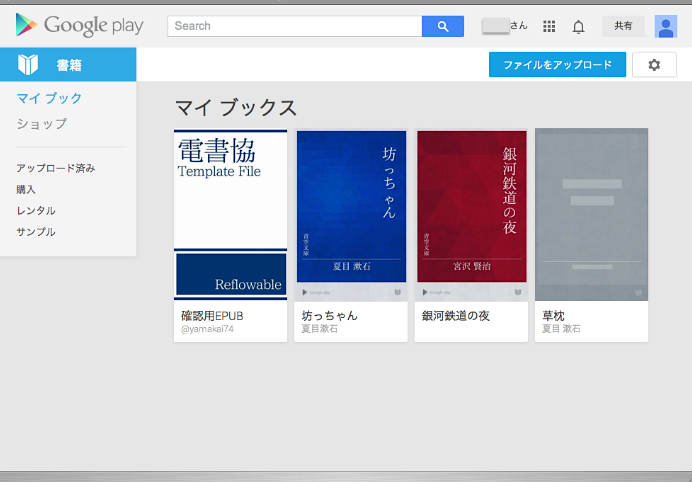The height and width of the screenshot is (482, 692).
Task: Click author @yamakai74 under 確認用EPUB
Action: click(207, 329)
